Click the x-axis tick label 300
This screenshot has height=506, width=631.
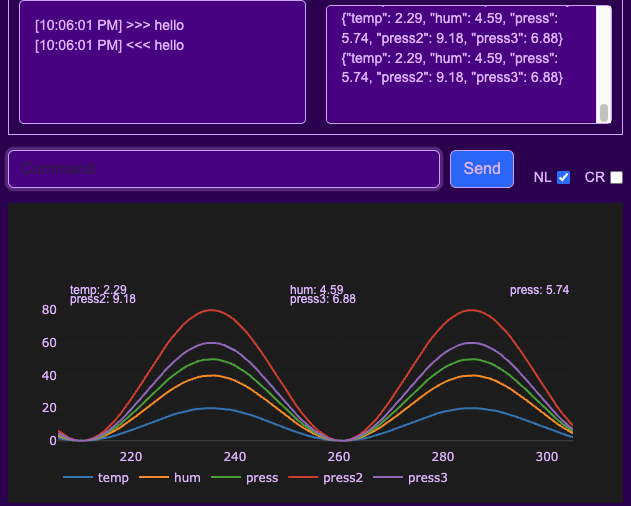546,456
